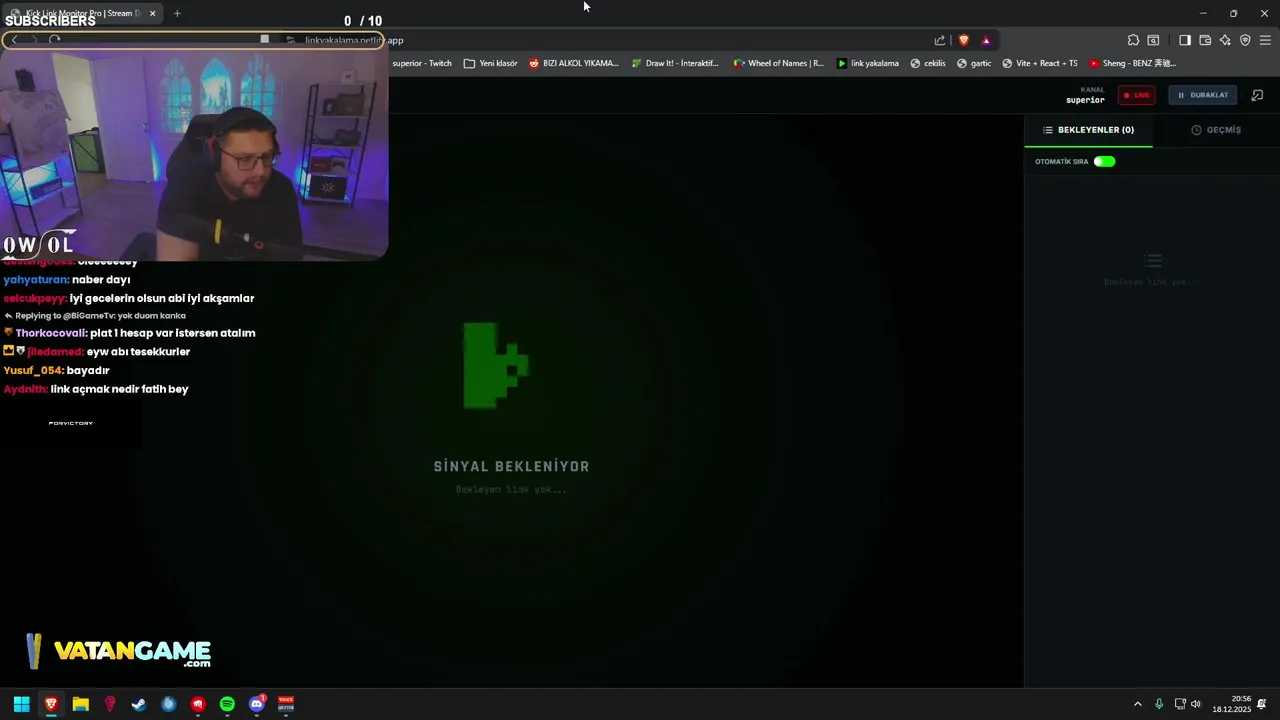1280x720 pixels.
Task: Open the cekilis bookmark
Action: pyautogui.click(x=928, y=63)
